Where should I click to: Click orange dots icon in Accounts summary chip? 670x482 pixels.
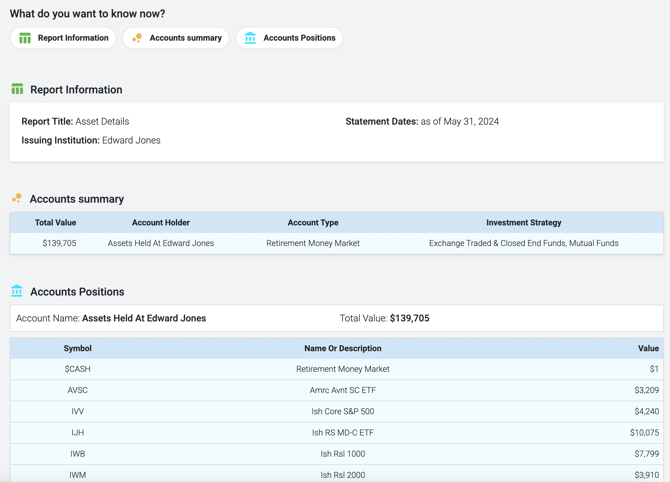click(x=137, y=38)
